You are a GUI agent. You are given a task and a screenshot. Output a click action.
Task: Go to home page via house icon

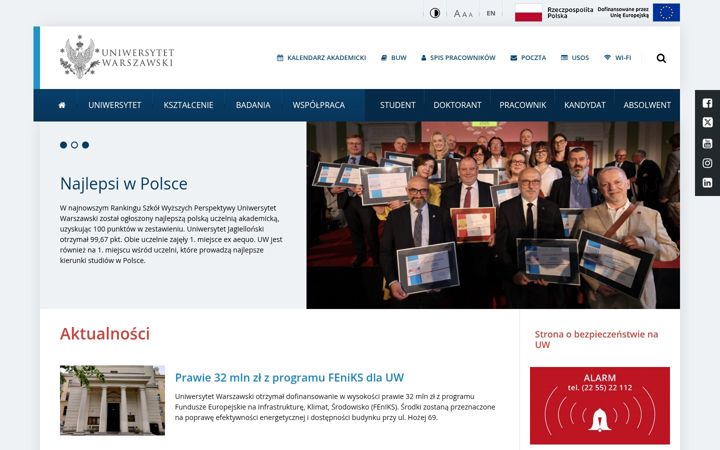[x=62, y=105]
